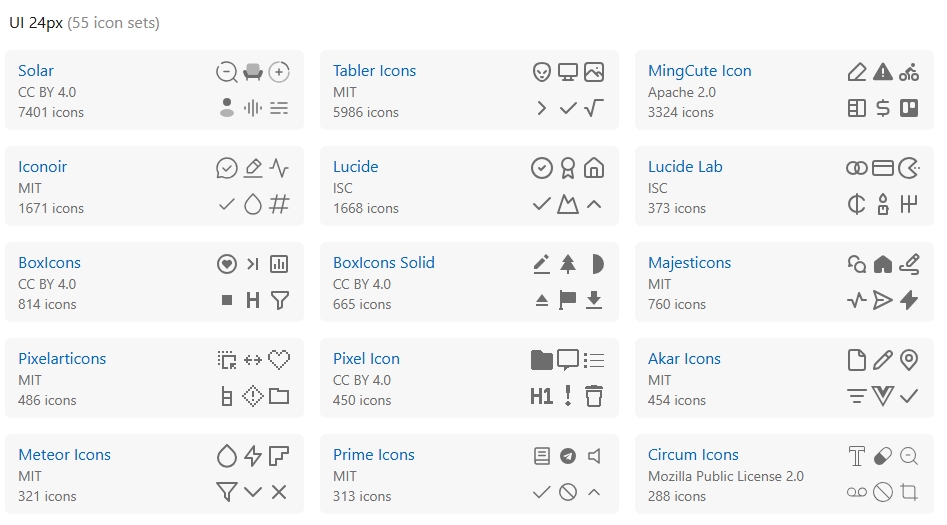Click the Pac-Man icon in Lucide Lab
The width and height of the screenshot is (947, 525).
[x=909, y=168]
